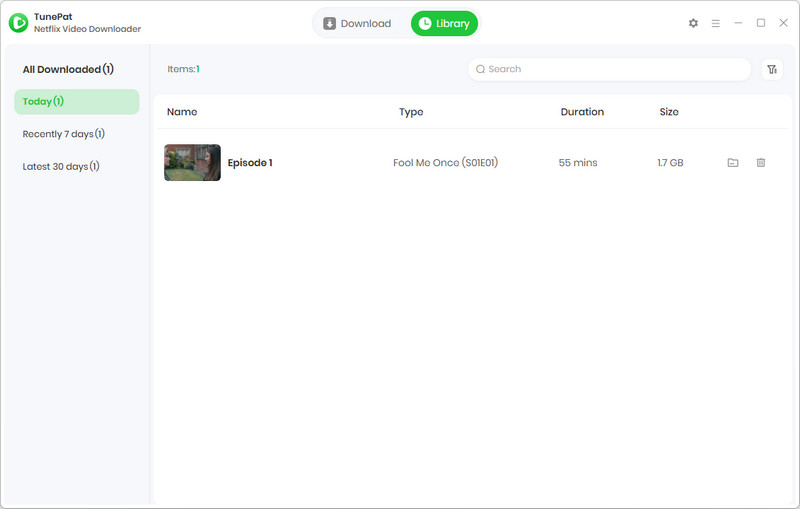Open Latest 30 days (1) filter
800x509 pixels.
click(61, 167)
